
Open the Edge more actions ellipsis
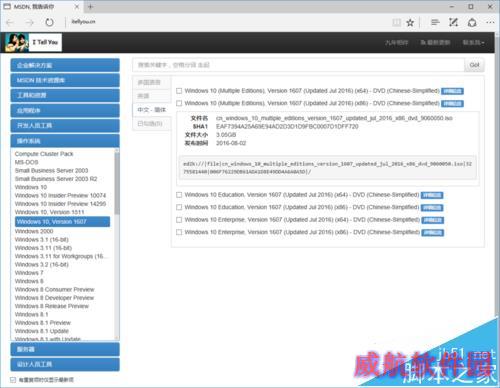[x=490, y=22]
